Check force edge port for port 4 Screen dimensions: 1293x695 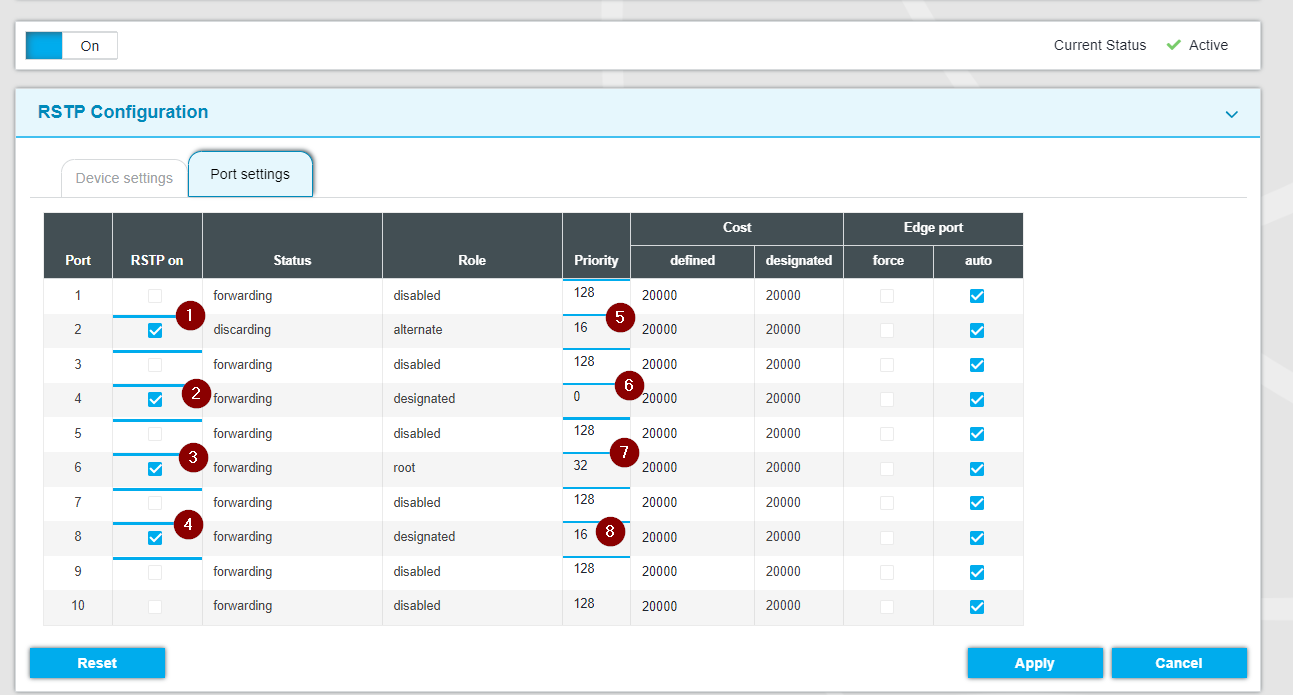click(x=887, y=400)
